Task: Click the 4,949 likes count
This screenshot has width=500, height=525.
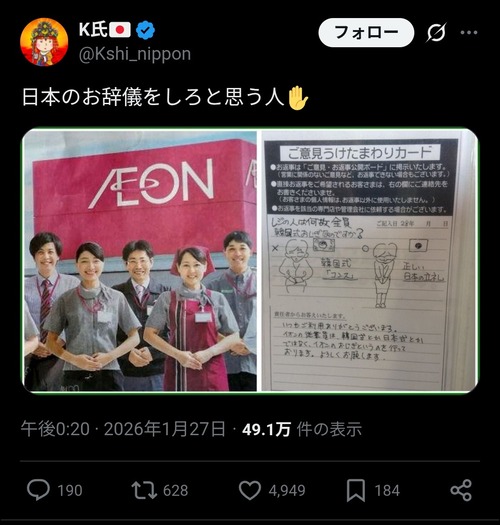Action: [x=287, y=491]
